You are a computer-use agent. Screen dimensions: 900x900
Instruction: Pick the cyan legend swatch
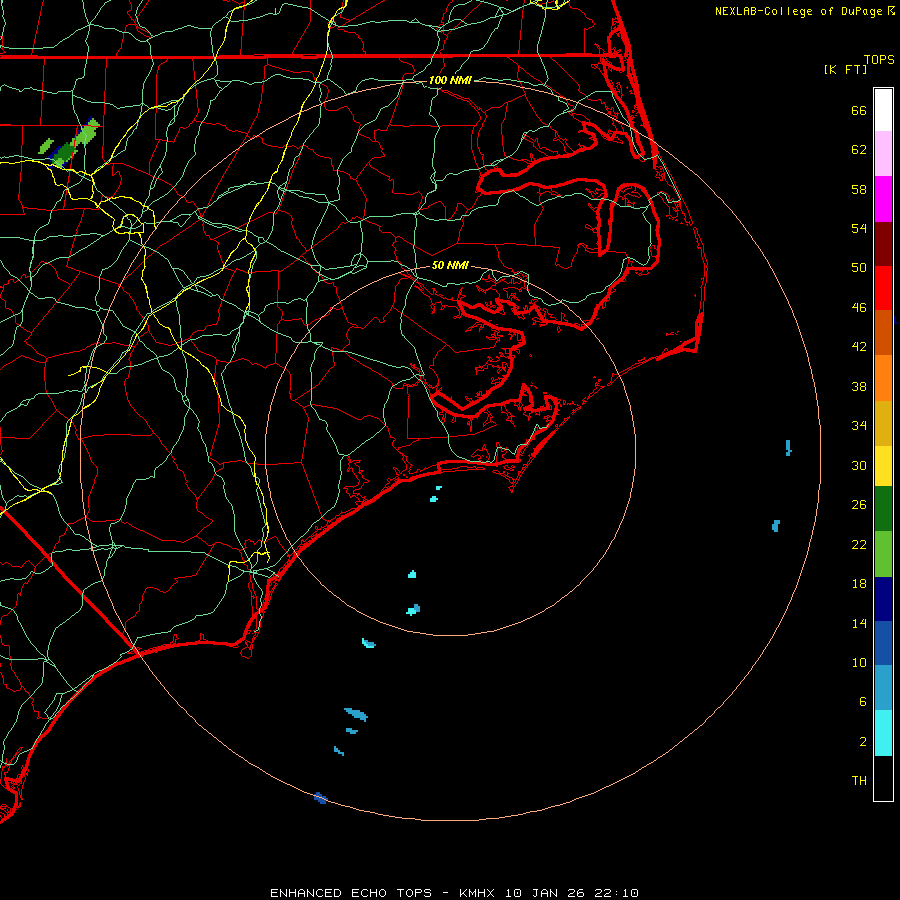pos(883,734)
